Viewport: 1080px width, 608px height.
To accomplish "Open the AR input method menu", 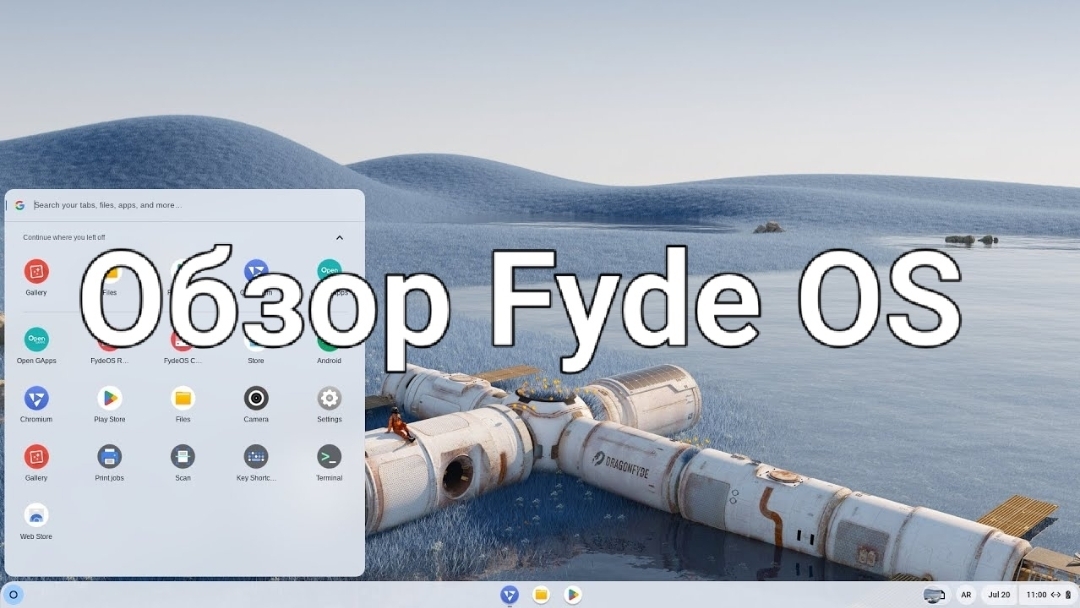I will coord(966,594).
